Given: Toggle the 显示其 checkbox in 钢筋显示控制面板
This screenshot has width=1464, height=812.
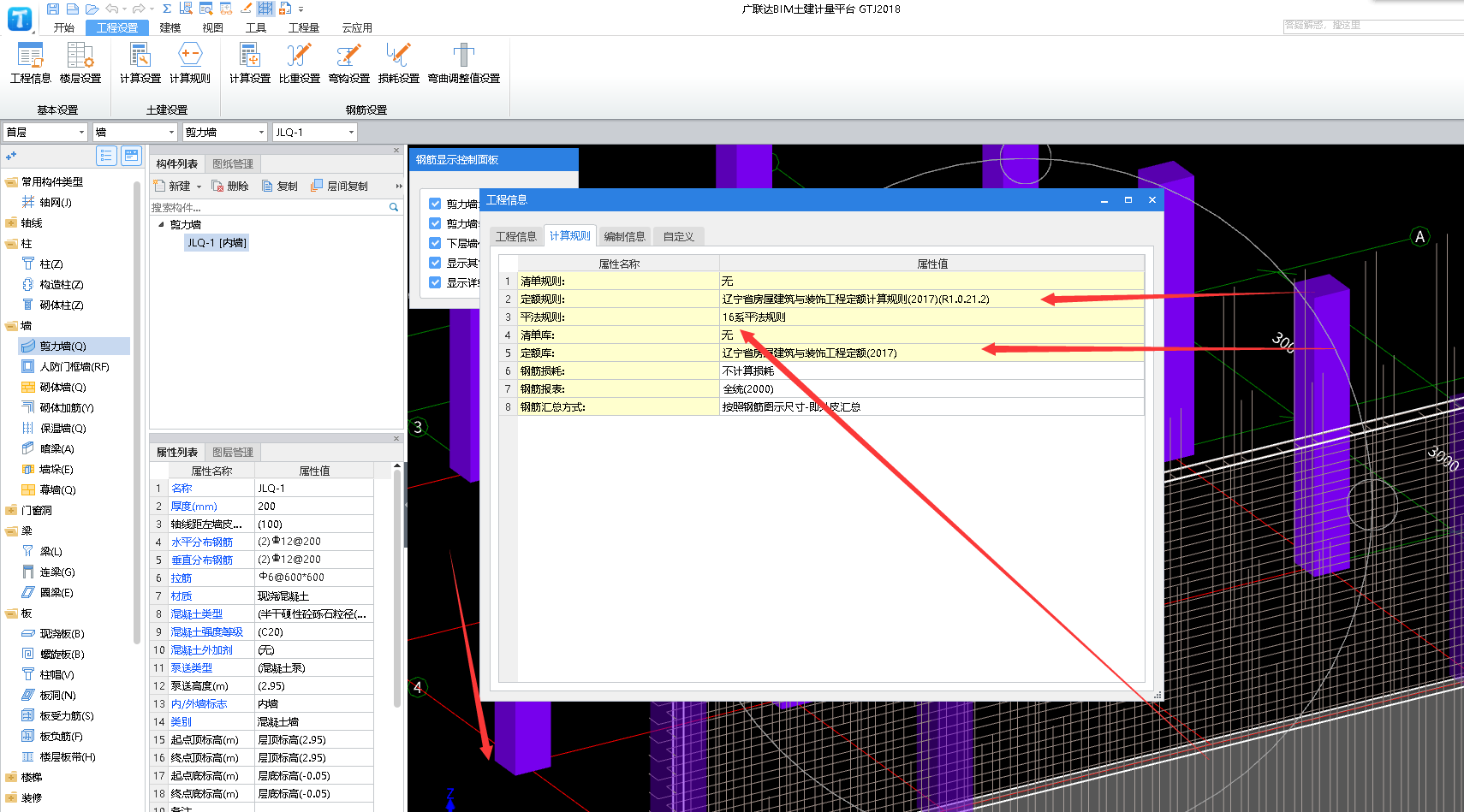Looking at the screenshot, I should pyautogui.click(x=435, y=263).
